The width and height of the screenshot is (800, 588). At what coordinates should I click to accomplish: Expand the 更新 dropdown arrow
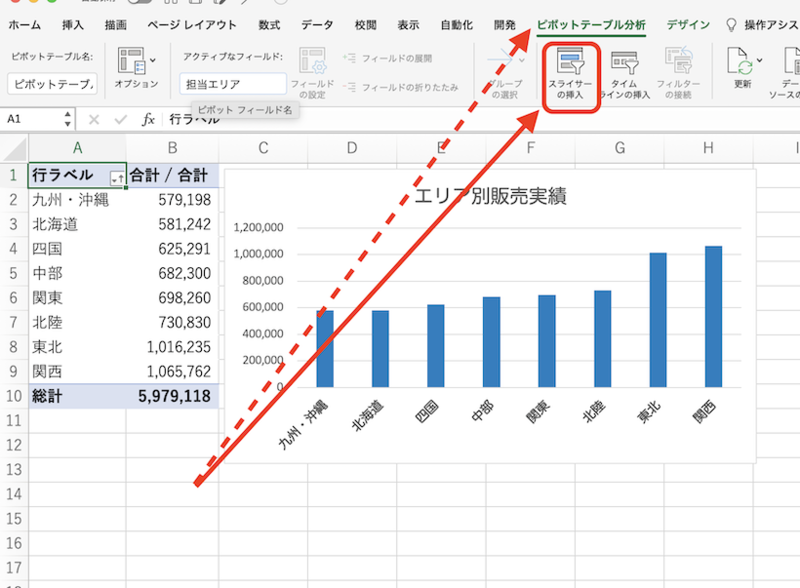760,61
